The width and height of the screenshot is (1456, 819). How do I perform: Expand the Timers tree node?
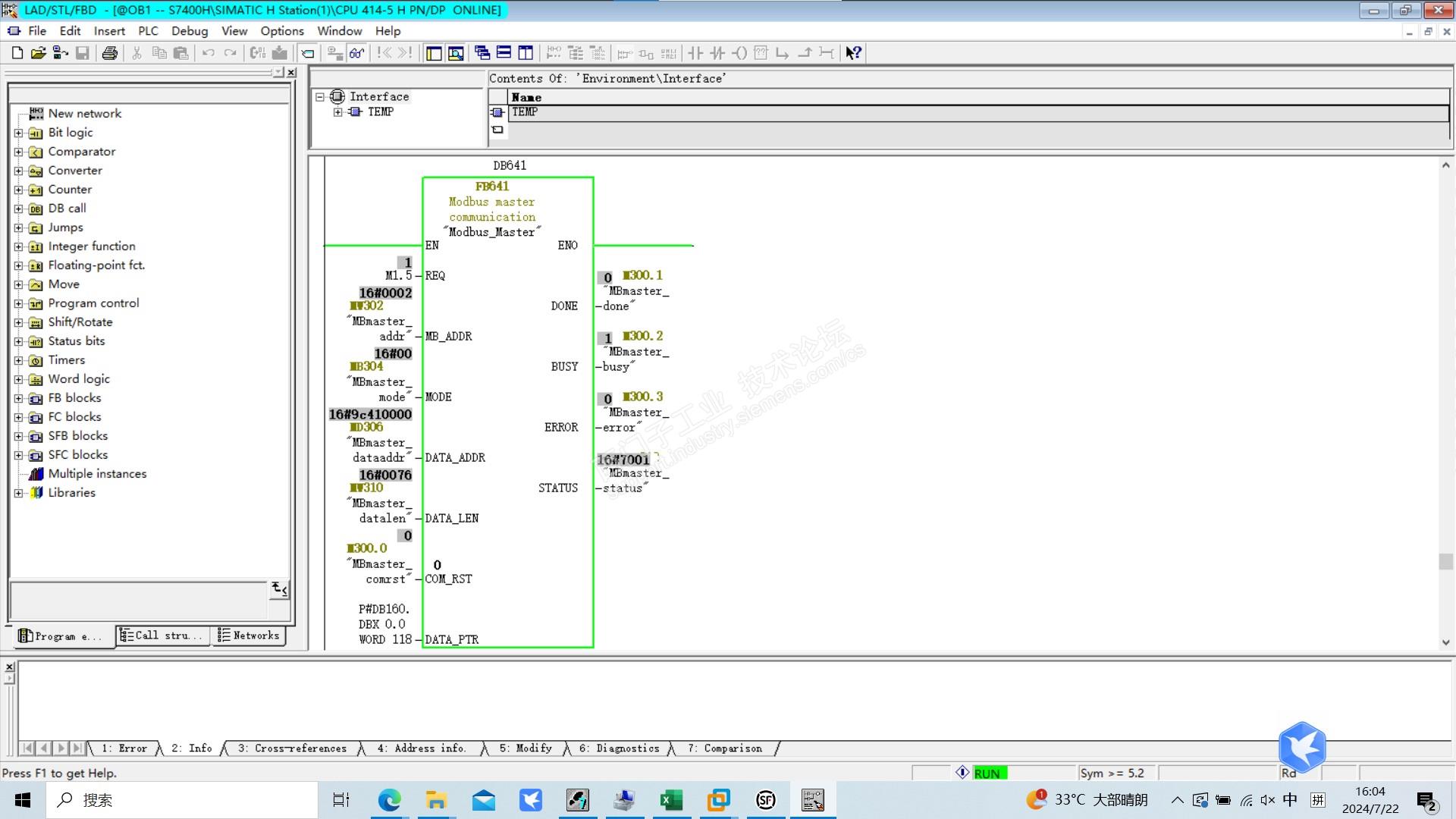pyautogui.click(x=18, y=360)
